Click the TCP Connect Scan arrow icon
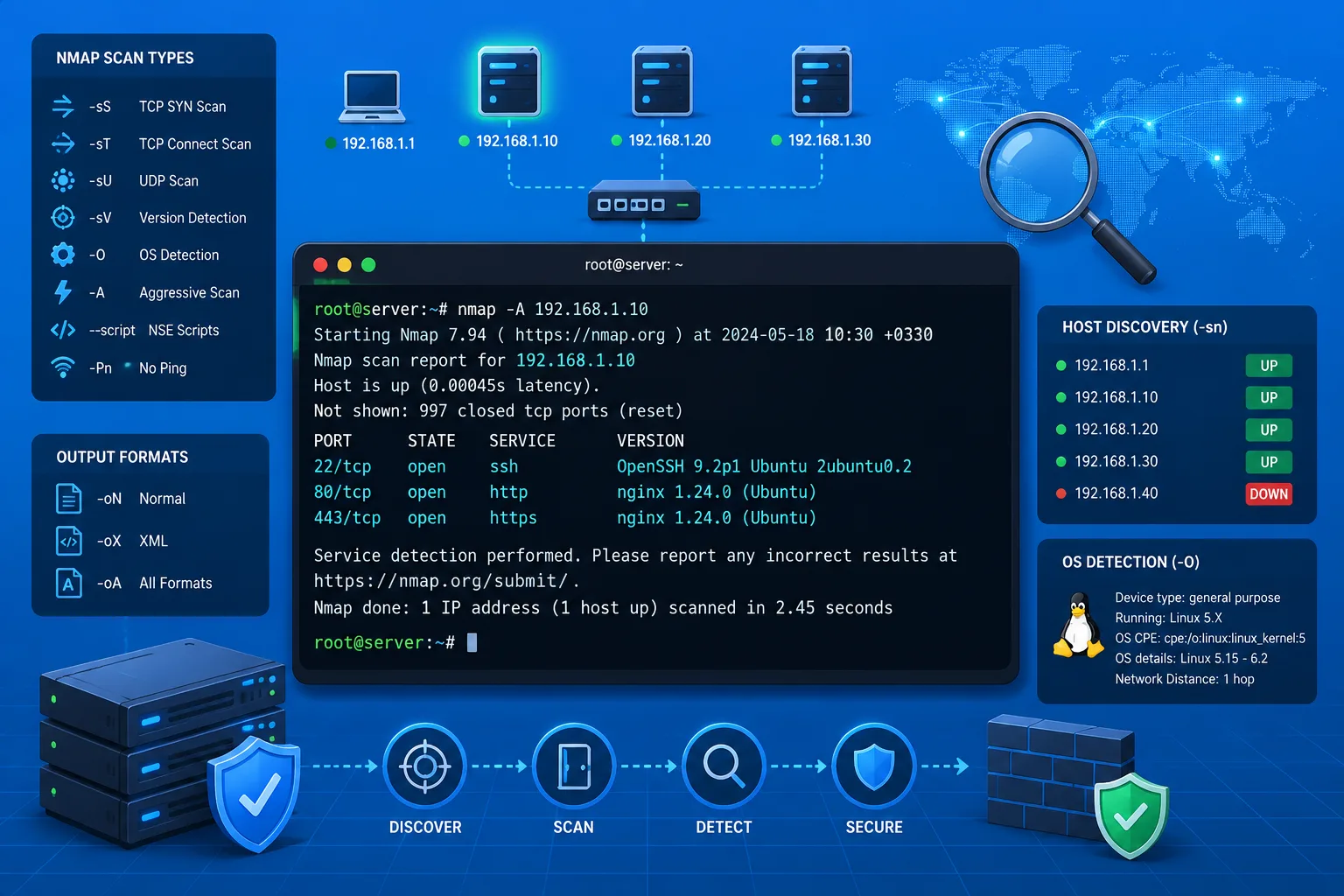Viewport: 1344px width, 896px height. pos(63,143)
